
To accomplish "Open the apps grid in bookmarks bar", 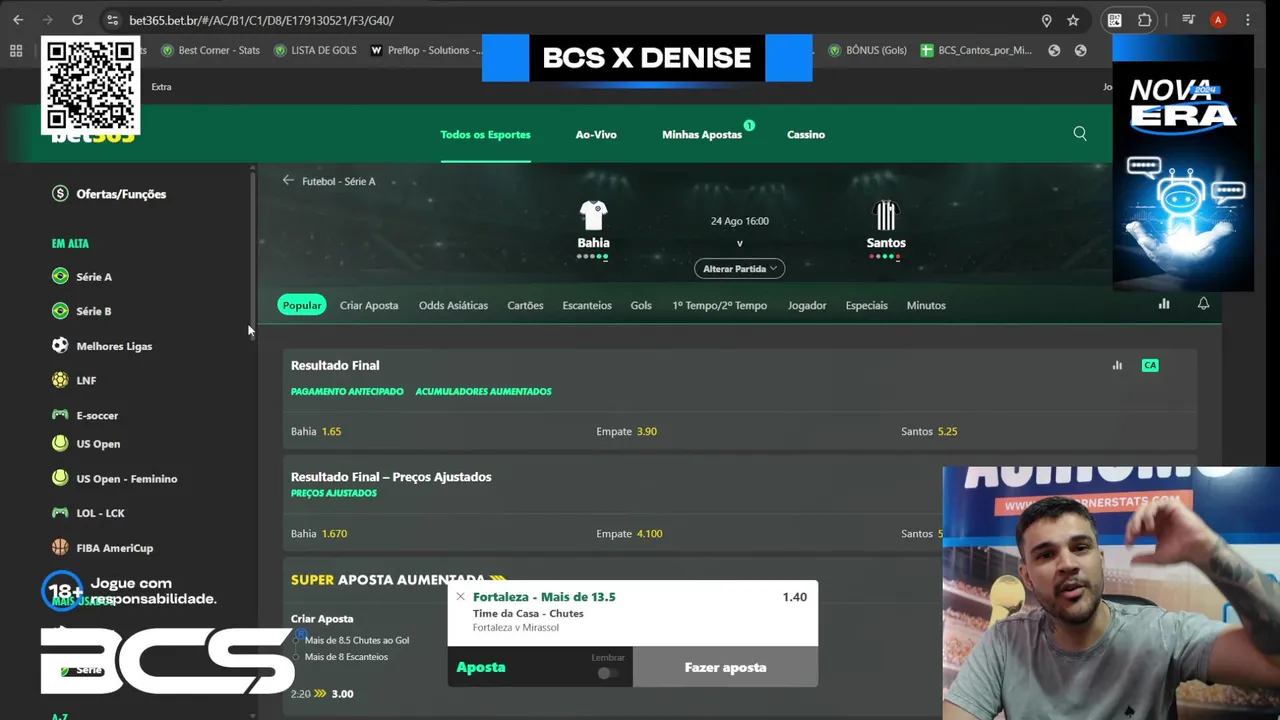I will point(16,50).
